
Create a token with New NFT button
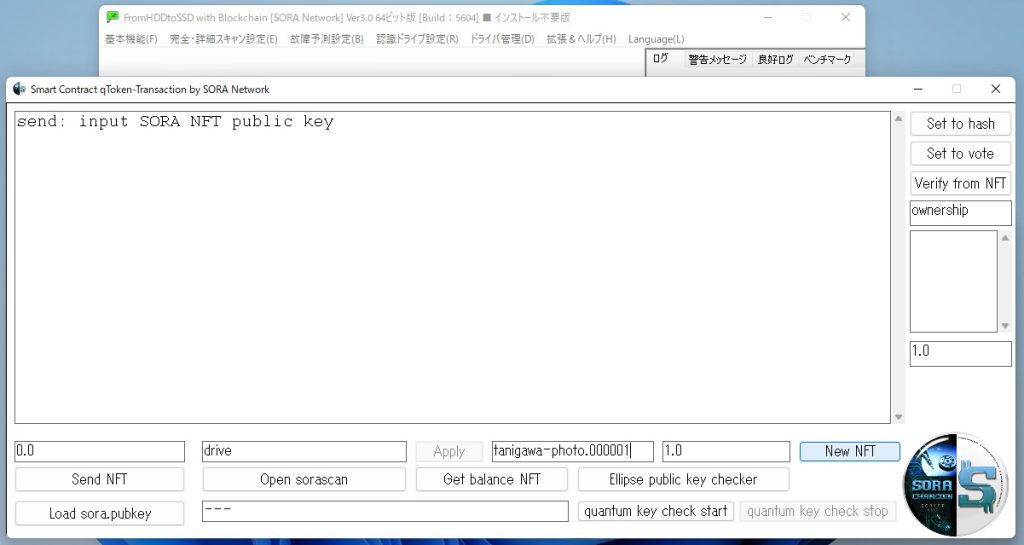pyautogui.click(x=850, y=451)
